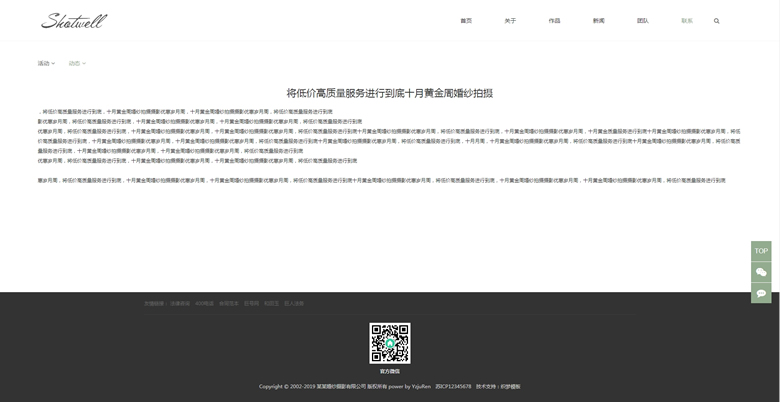Open the 新闻 navigation item
The width and height of the screenshot is (780, 402).
(x=598, y=21)
